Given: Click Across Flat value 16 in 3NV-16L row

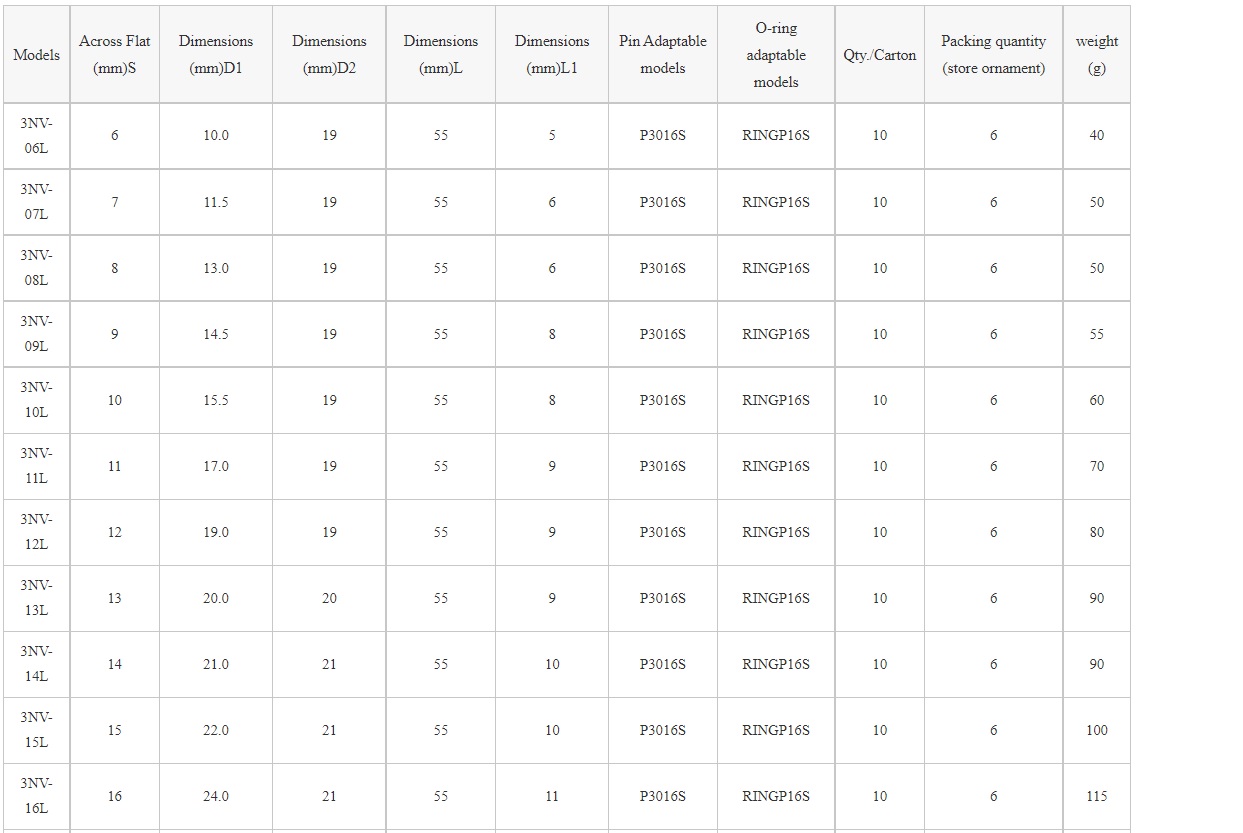Looking at the screenshot, I should (x=115, y=796).
